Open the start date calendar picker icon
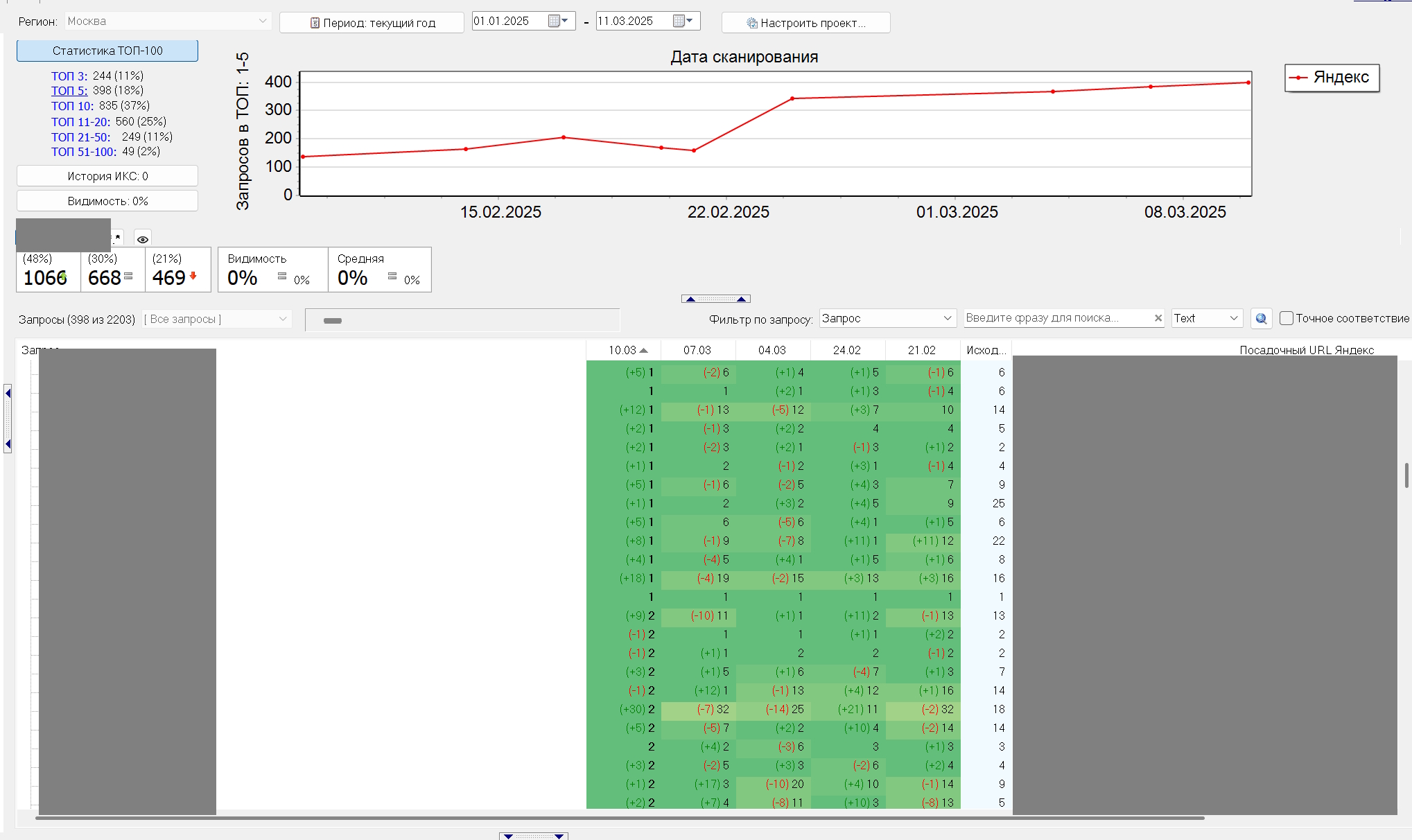 coord(558,21)
